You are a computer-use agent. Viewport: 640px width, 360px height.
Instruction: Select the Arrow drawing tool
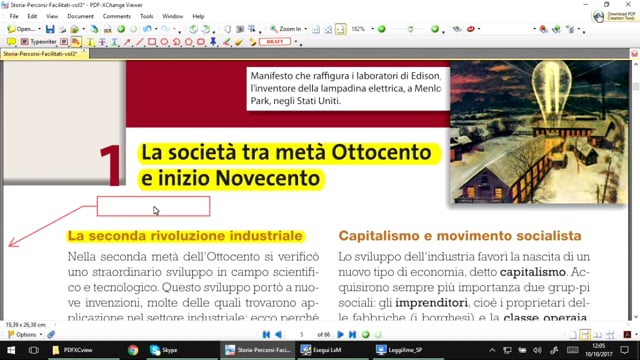(x=127, y=42)
